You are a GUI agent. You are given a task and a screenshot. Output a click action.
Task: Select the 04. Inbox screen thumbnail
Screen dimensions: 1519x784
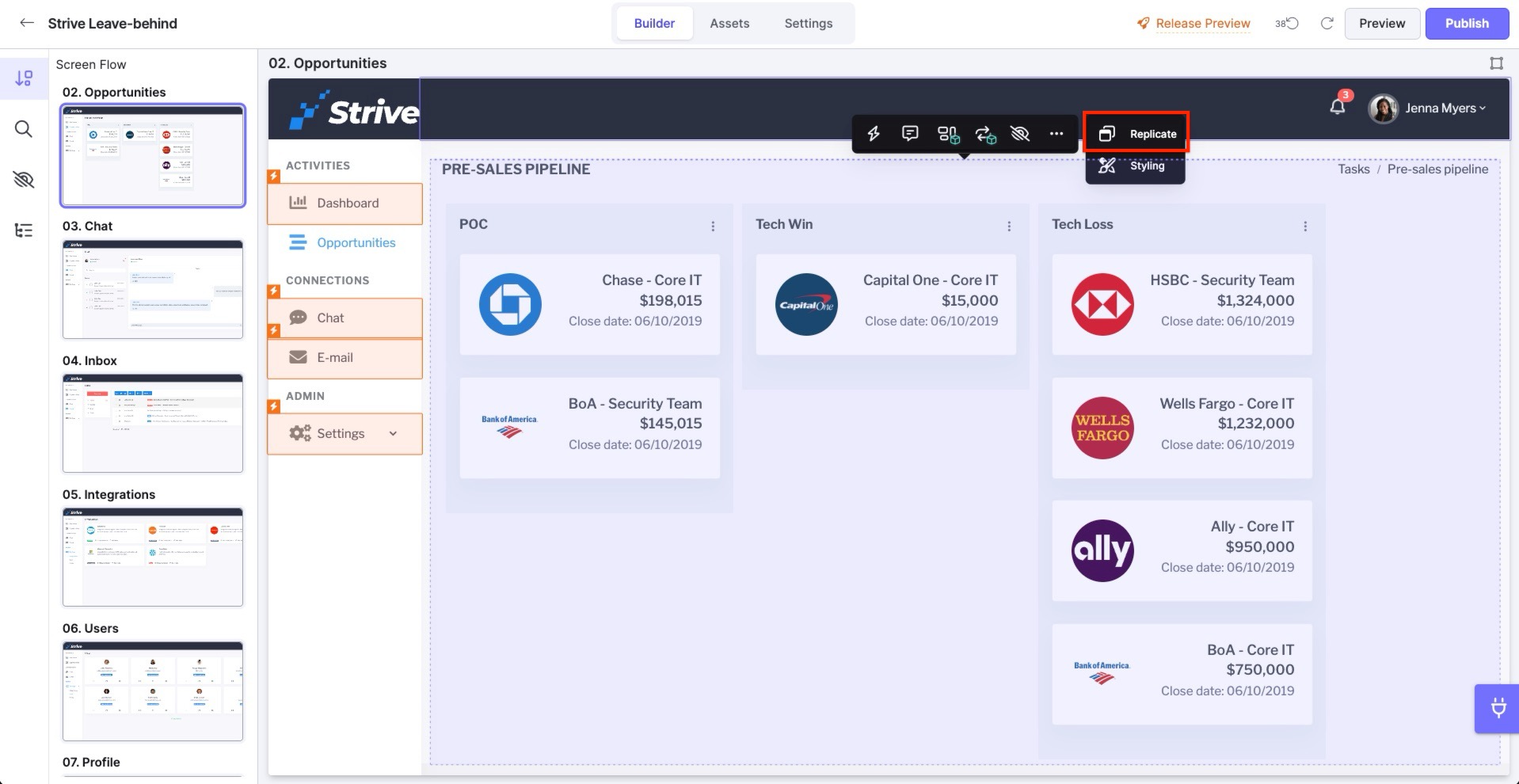[x=153, y=423]
